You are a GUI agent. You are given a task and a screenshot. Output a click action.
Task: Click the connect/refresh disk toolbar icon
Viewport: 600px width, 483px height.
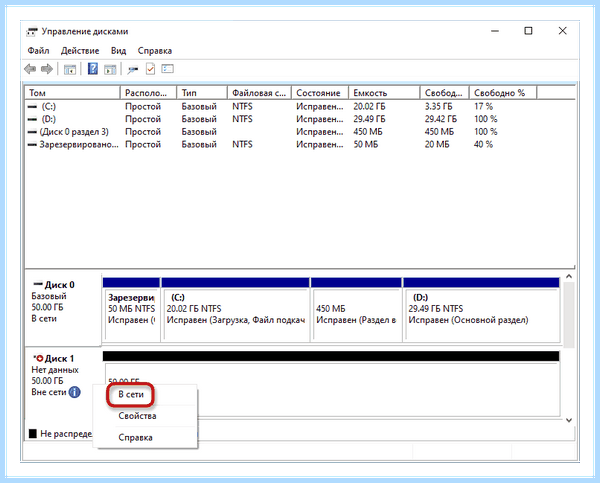click(x=132, y=69)
